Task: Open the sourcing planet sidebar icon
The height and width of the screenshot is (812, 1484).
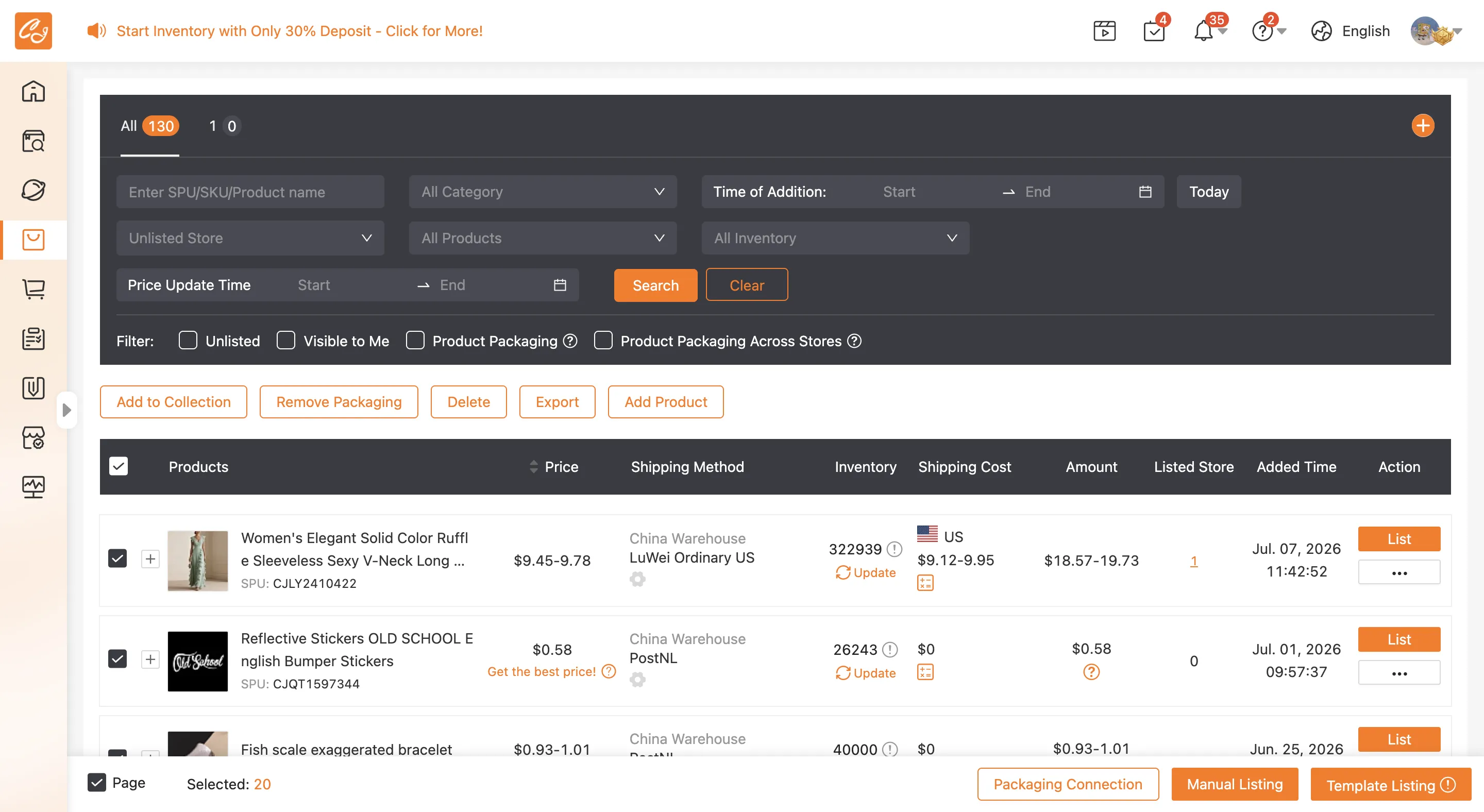Action: coord(33,190)
